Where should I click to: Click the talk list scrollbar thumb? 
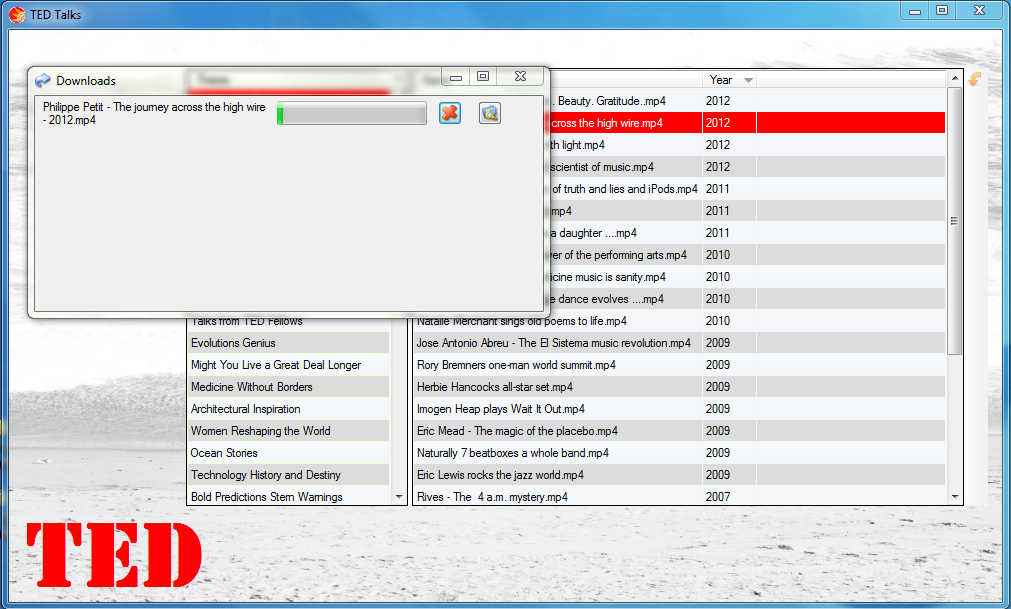tap(954, 221)
